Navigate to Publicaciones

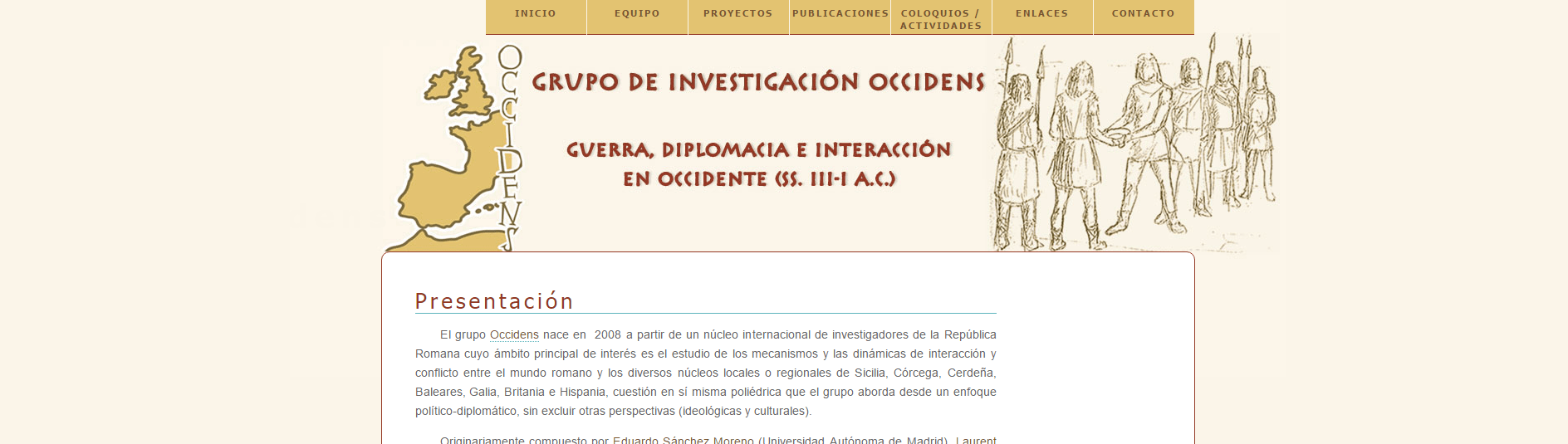pos(840,14)
